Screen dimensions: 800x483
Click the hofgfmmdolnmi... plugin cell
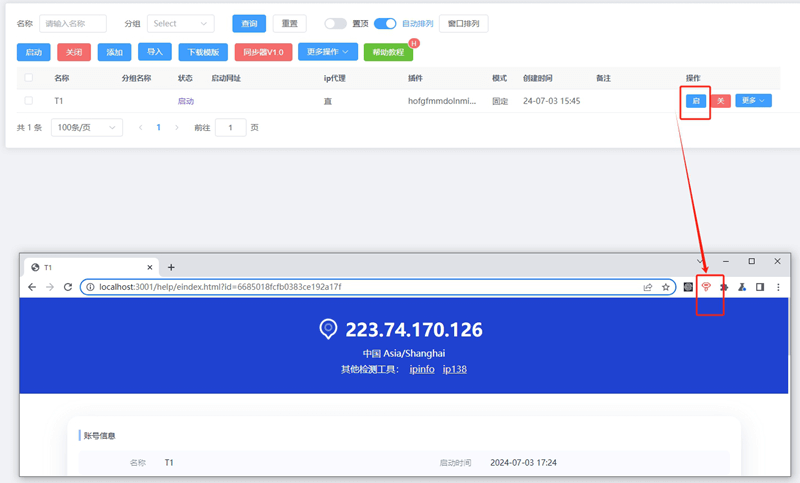442,101
